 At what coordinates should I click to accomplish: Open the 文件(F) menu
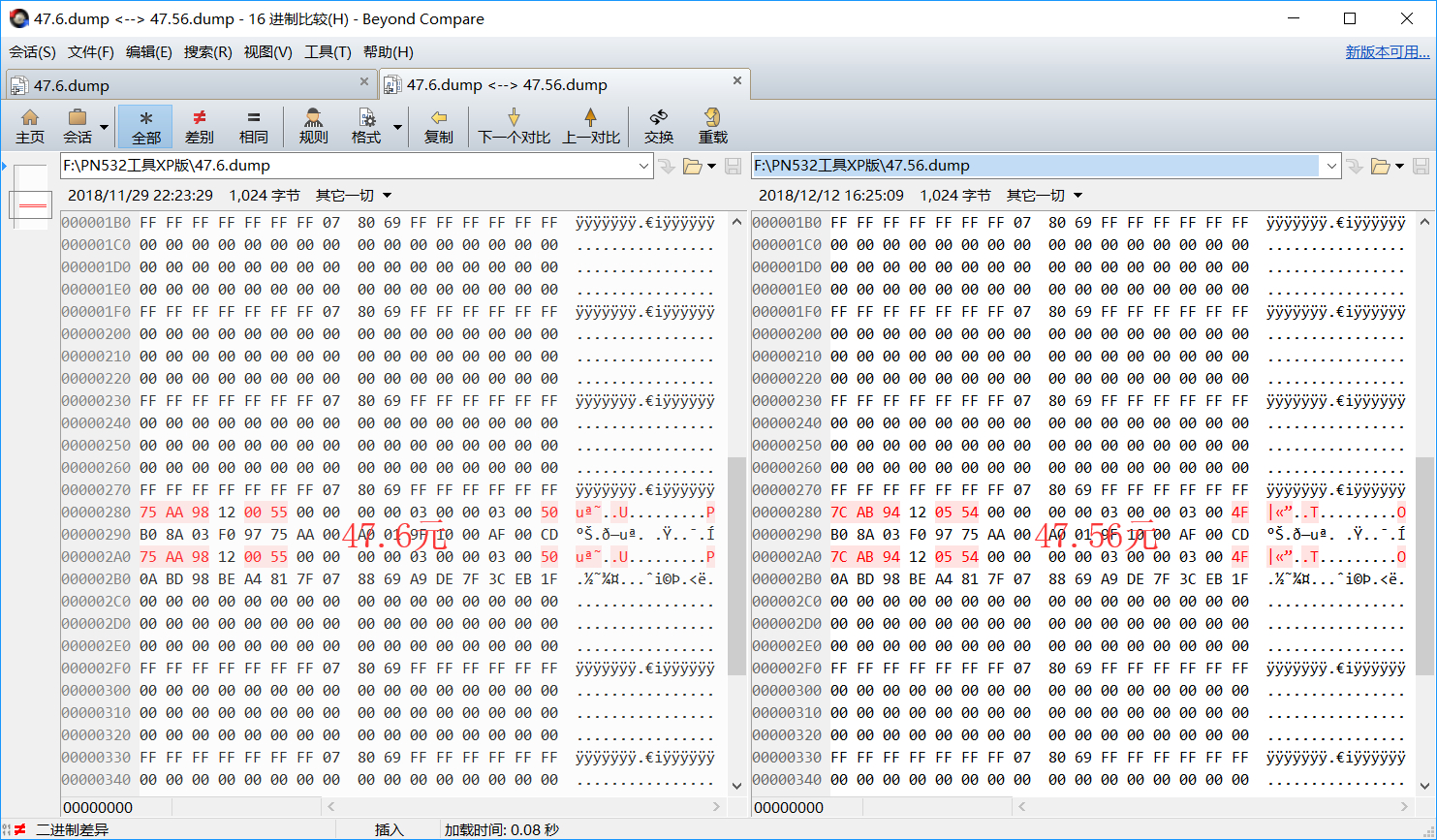91,52
